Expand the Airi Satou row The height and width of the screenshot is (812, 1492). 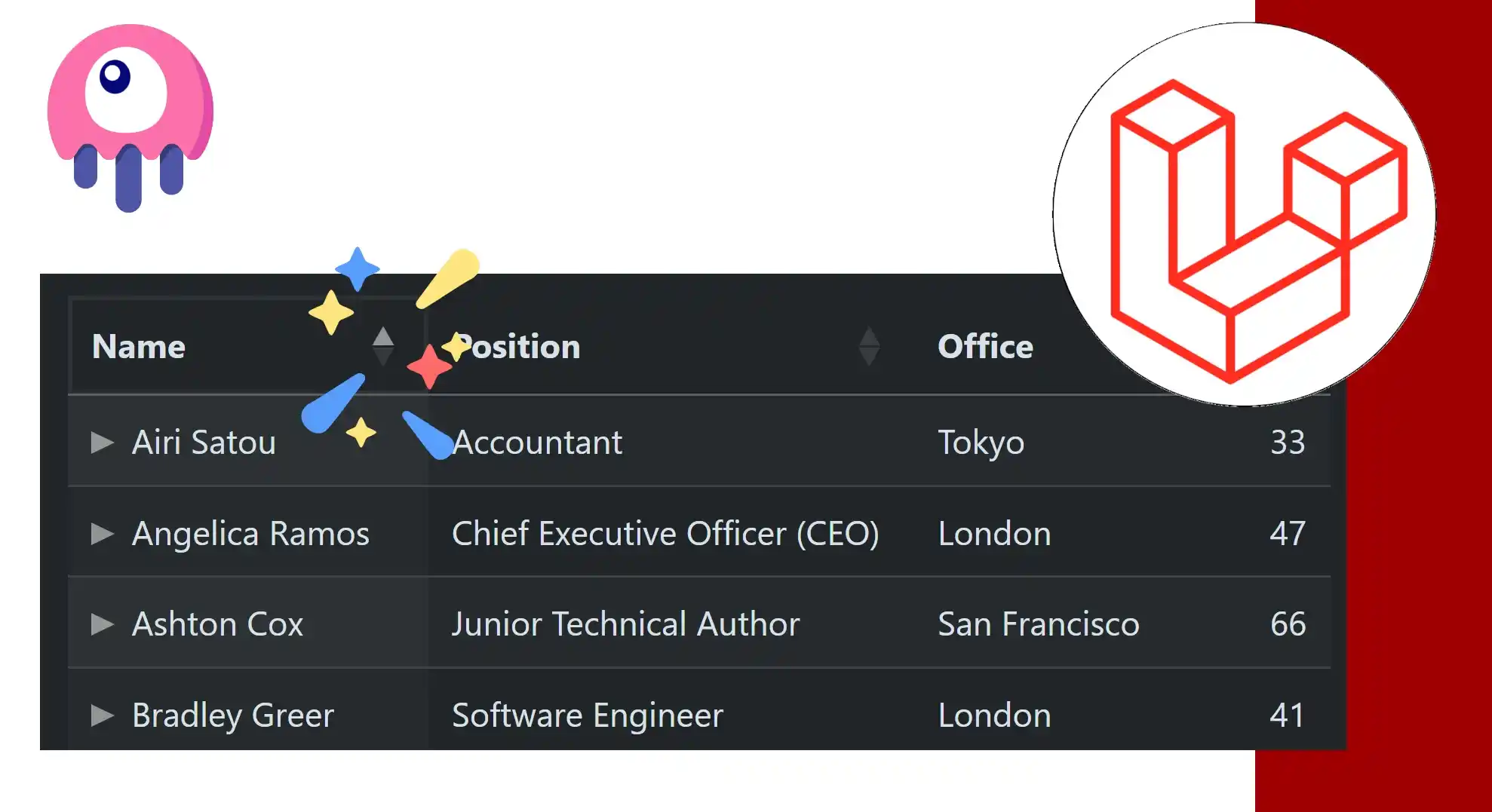(x=102, y=443)
